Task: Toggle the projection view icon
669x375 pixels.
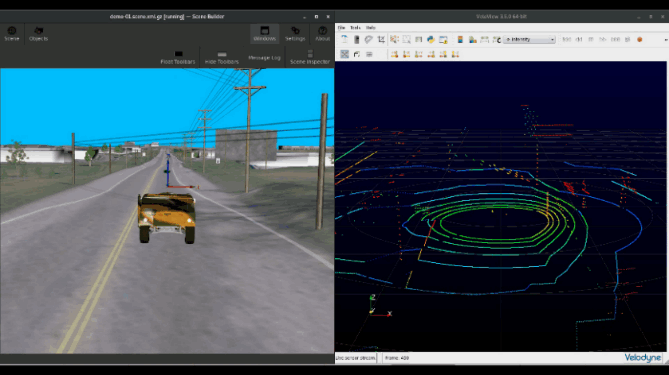Action: point(357,54)
